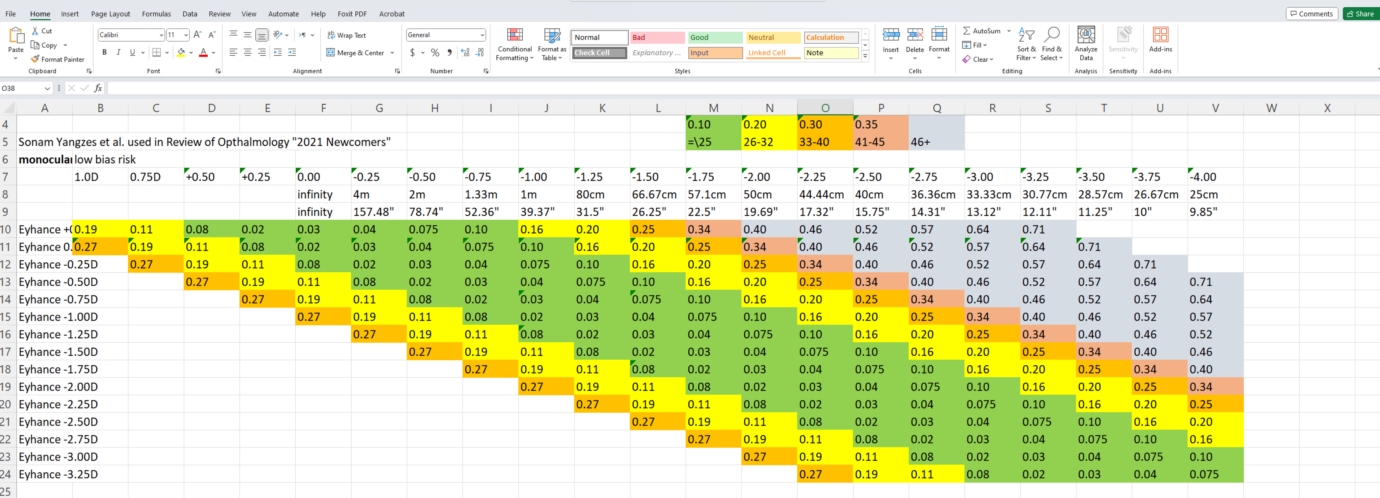Image resolution: width=1380 pixels, height=498 pixels.
Task: Apply the Good cell style
Action: coord(714,37)
